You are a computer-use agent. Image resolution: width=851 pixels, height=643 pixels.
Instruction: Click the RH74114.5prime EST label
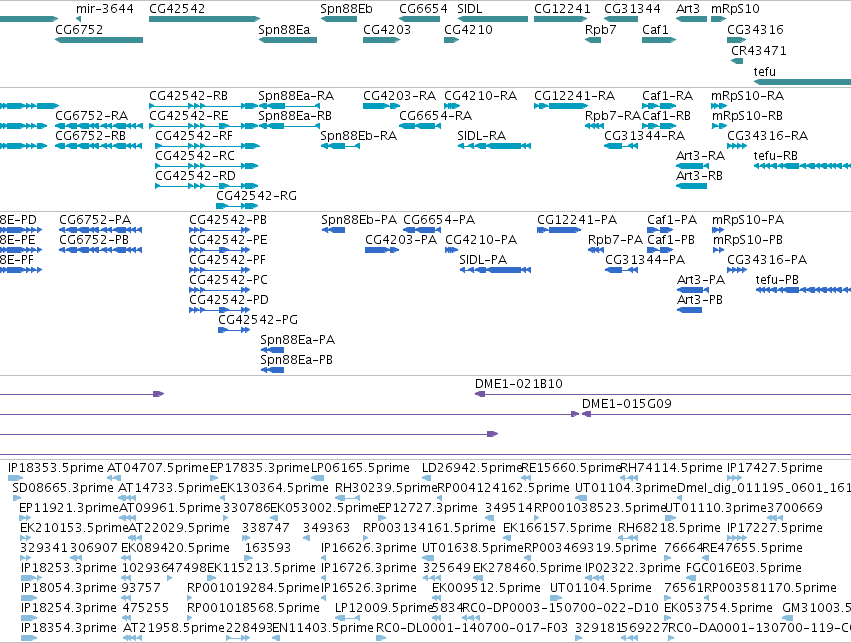pos(671,468)
